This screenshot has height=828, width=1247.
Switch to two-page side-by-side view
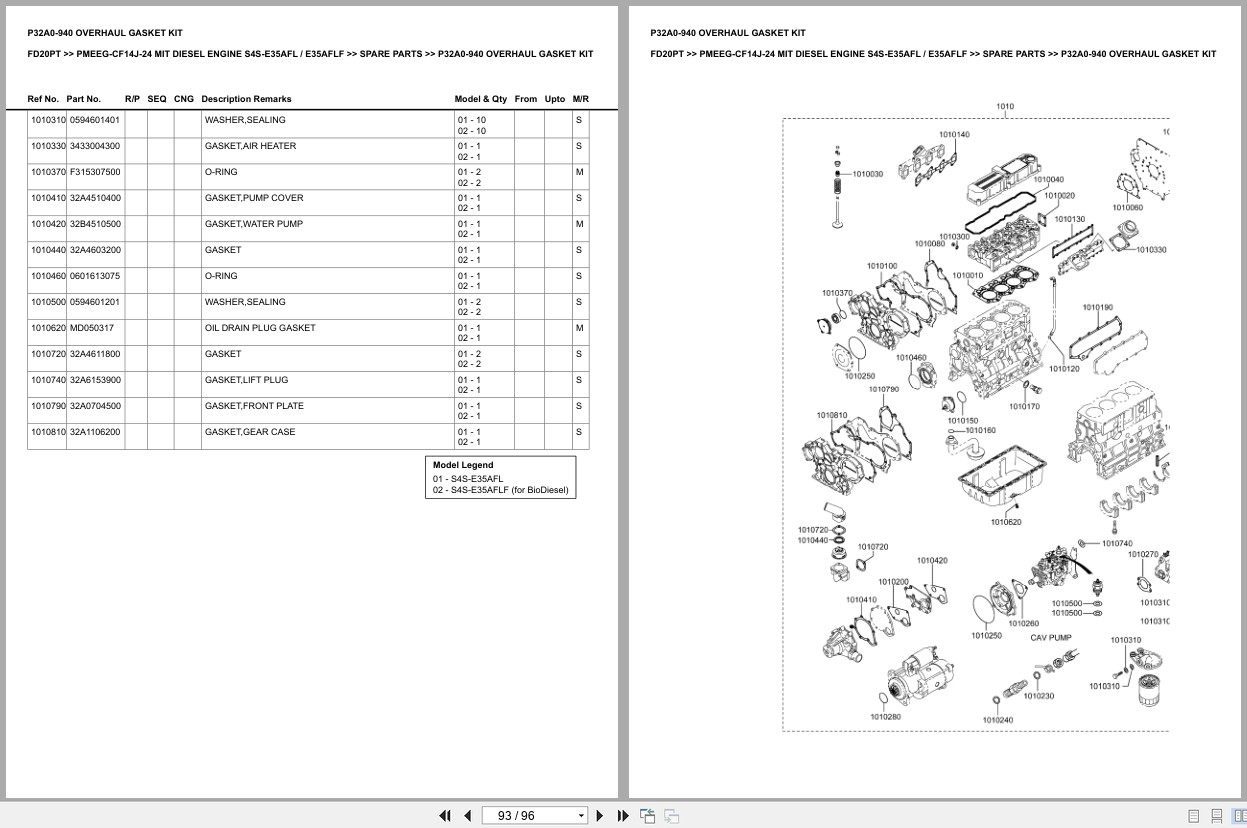click(1239, 816)
